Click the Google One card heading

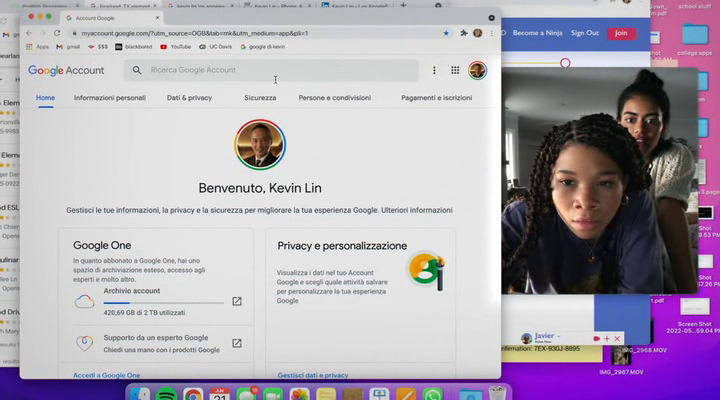tap(102, 245)
